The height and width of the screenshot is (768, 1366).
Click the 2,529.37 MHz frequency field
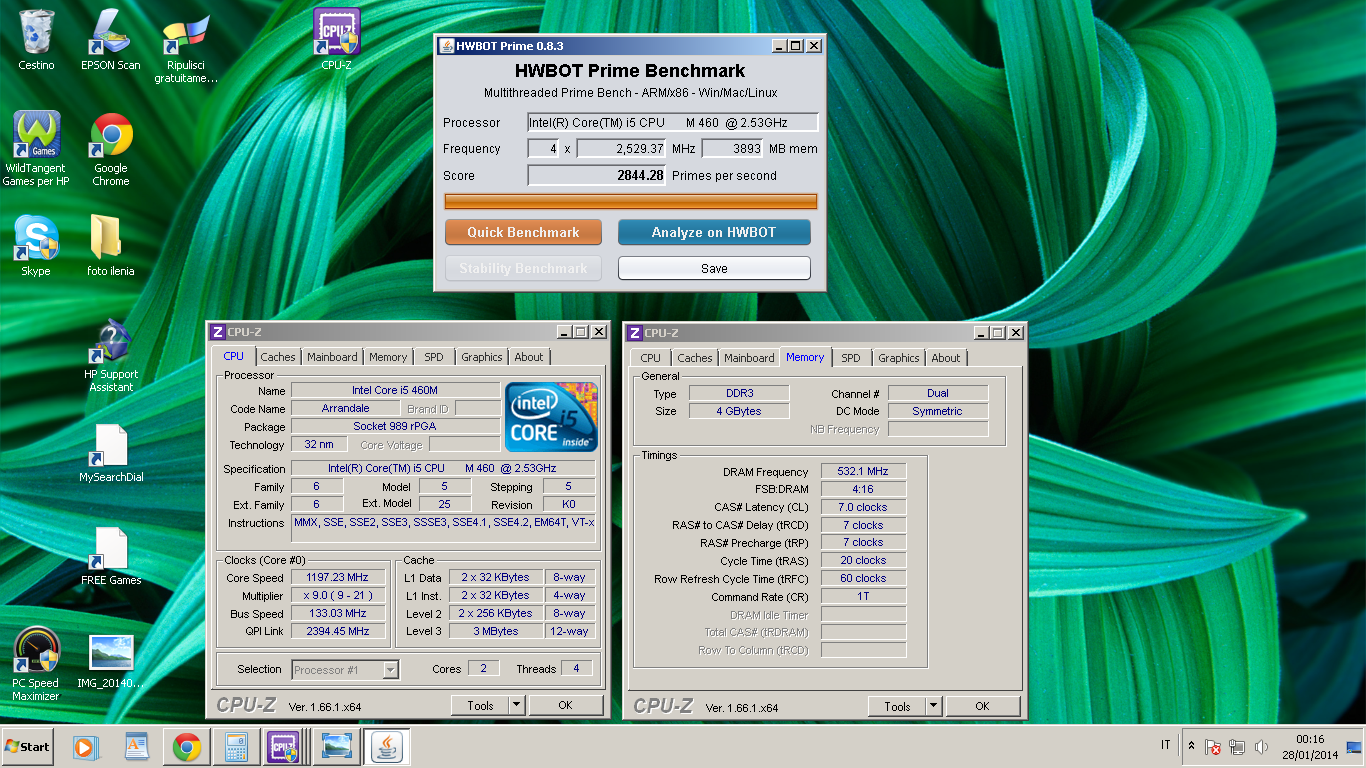point(622,149)
